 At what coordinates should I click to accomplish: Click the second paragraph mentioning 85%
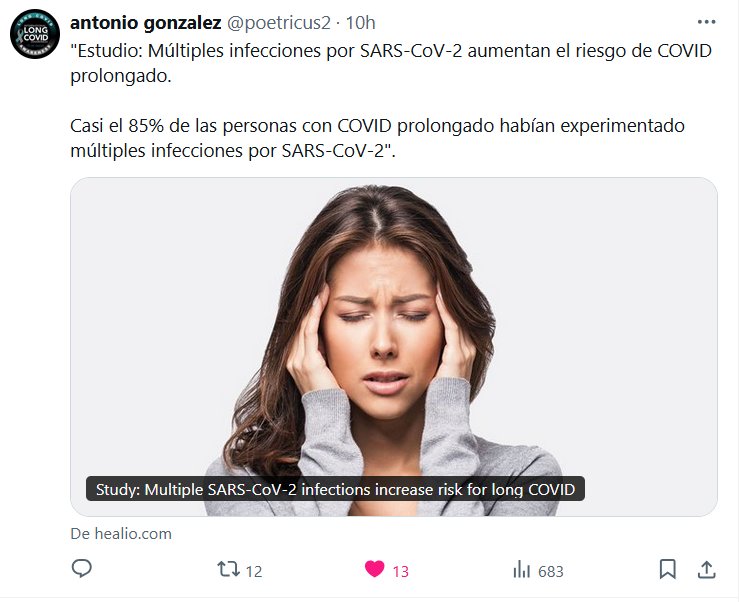(378, 138)
